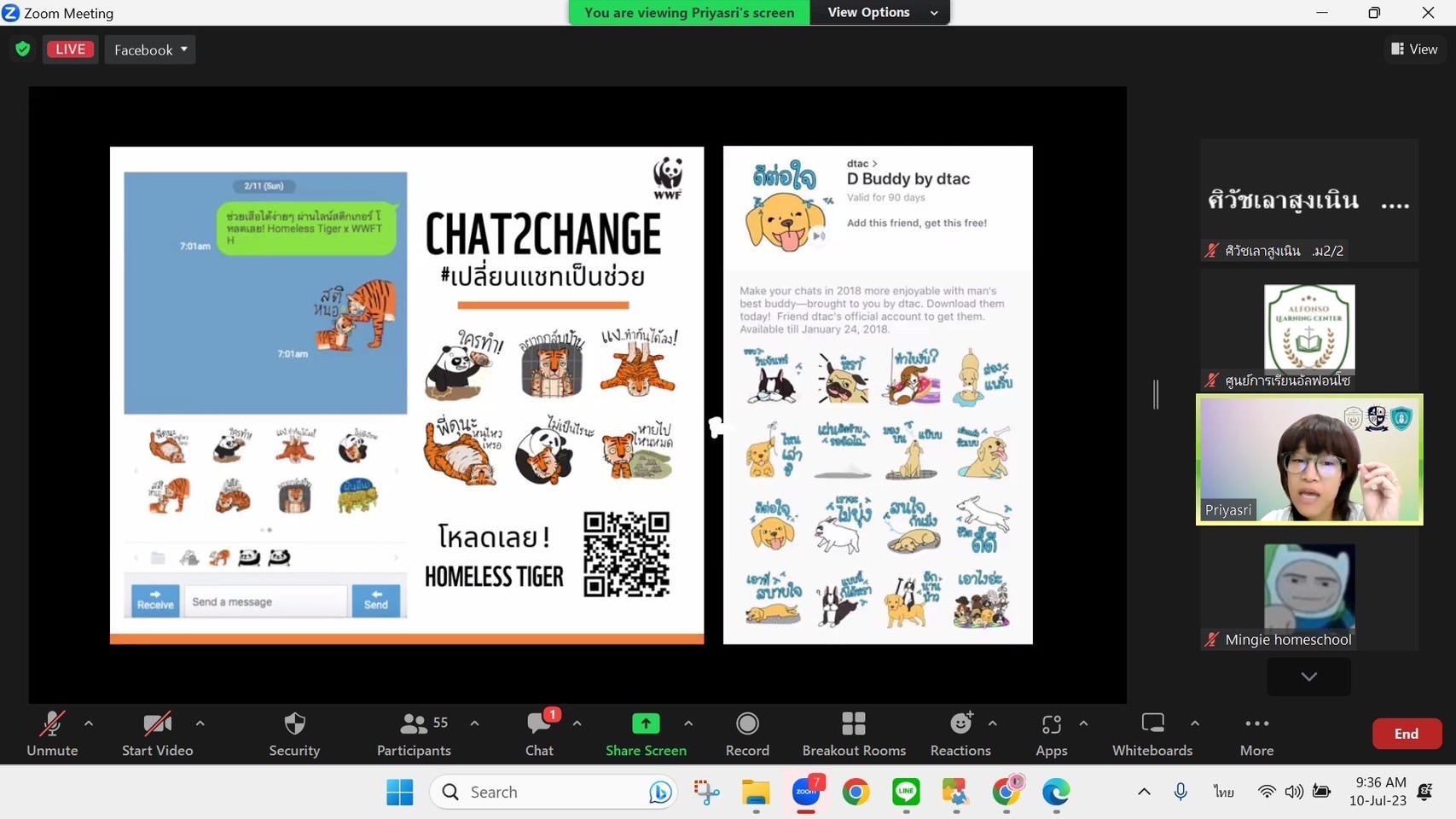Image resolution: width=1456 pixels, height=819 pixels.
Task: Click the View layout button
Action: [1414, 49]
